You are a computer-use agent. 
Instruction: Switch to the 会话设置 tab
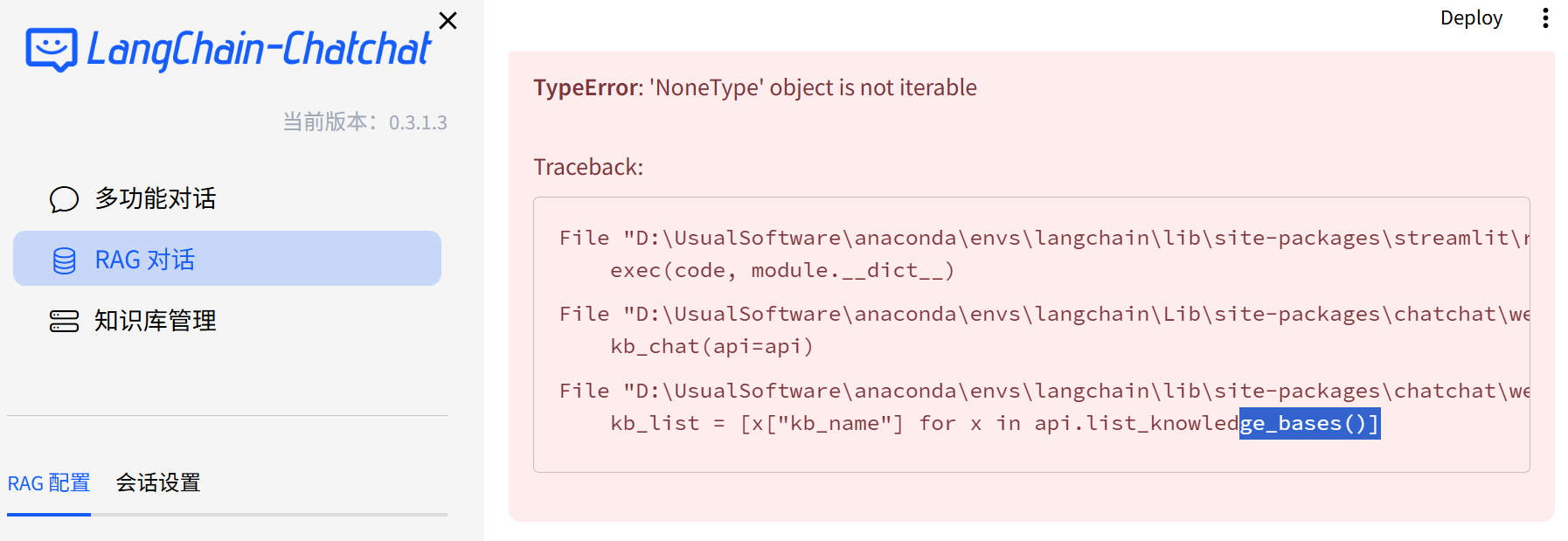coord(158,483)
